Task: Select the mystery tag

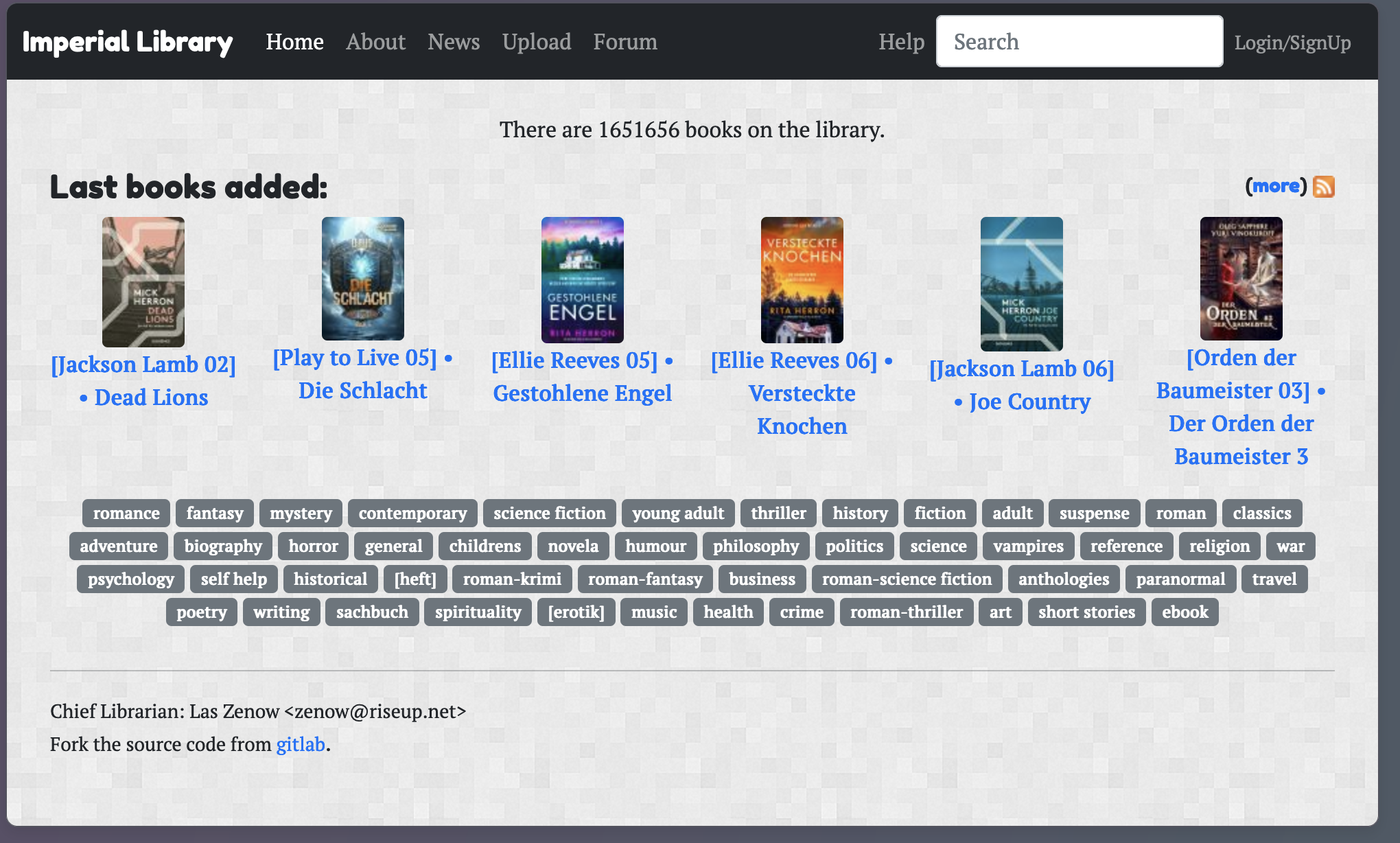Action: pyautogui.click(x=301, y=513)
